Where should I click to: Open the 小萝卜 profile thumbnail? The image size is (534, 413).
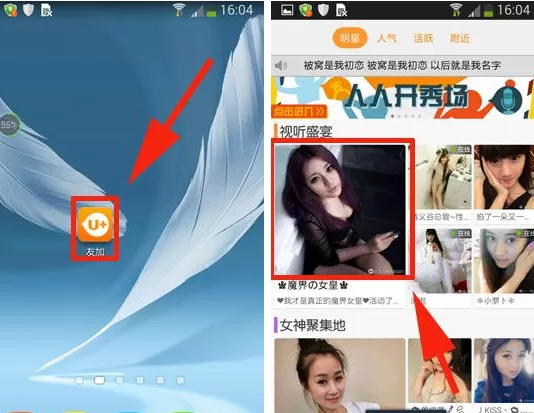tap(504, 261)
